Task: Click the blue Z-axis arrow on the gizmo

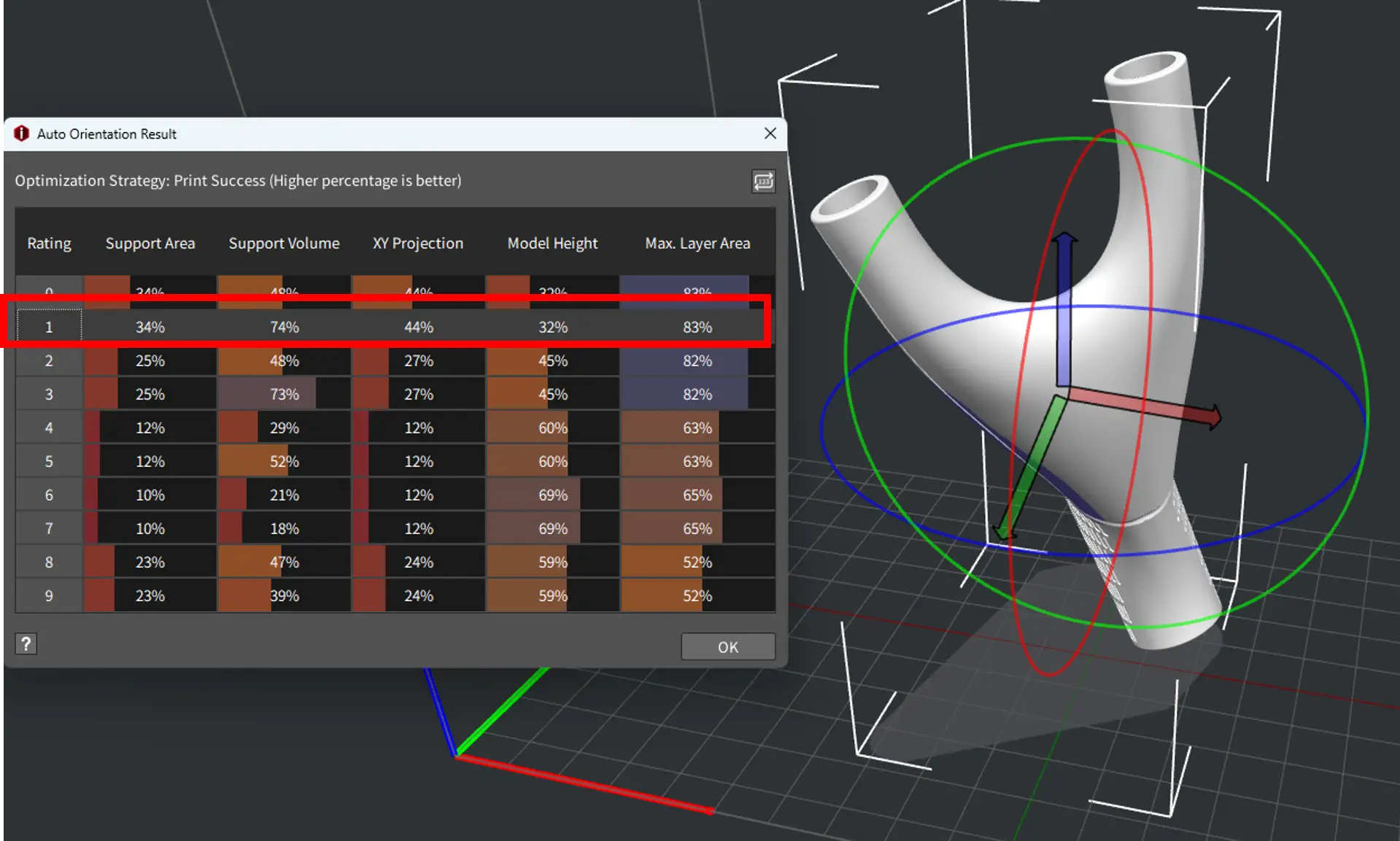Action: [x=1064, y=306]
